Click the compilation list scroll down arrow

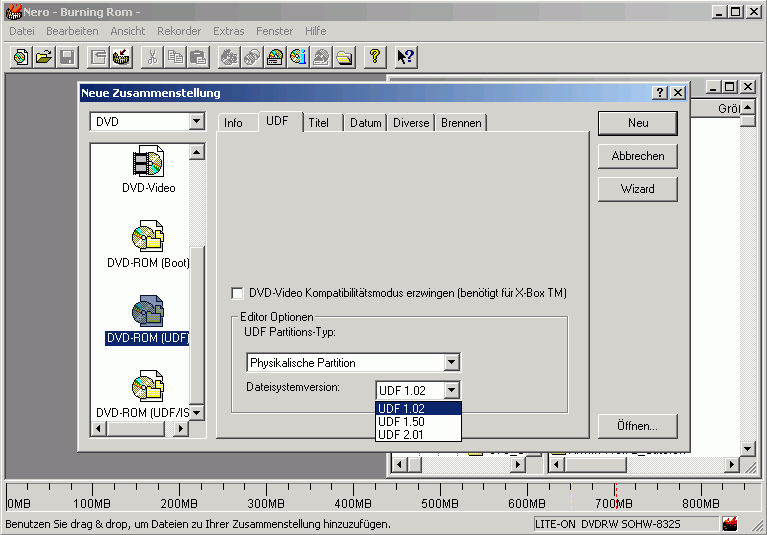tap(197, 413)
